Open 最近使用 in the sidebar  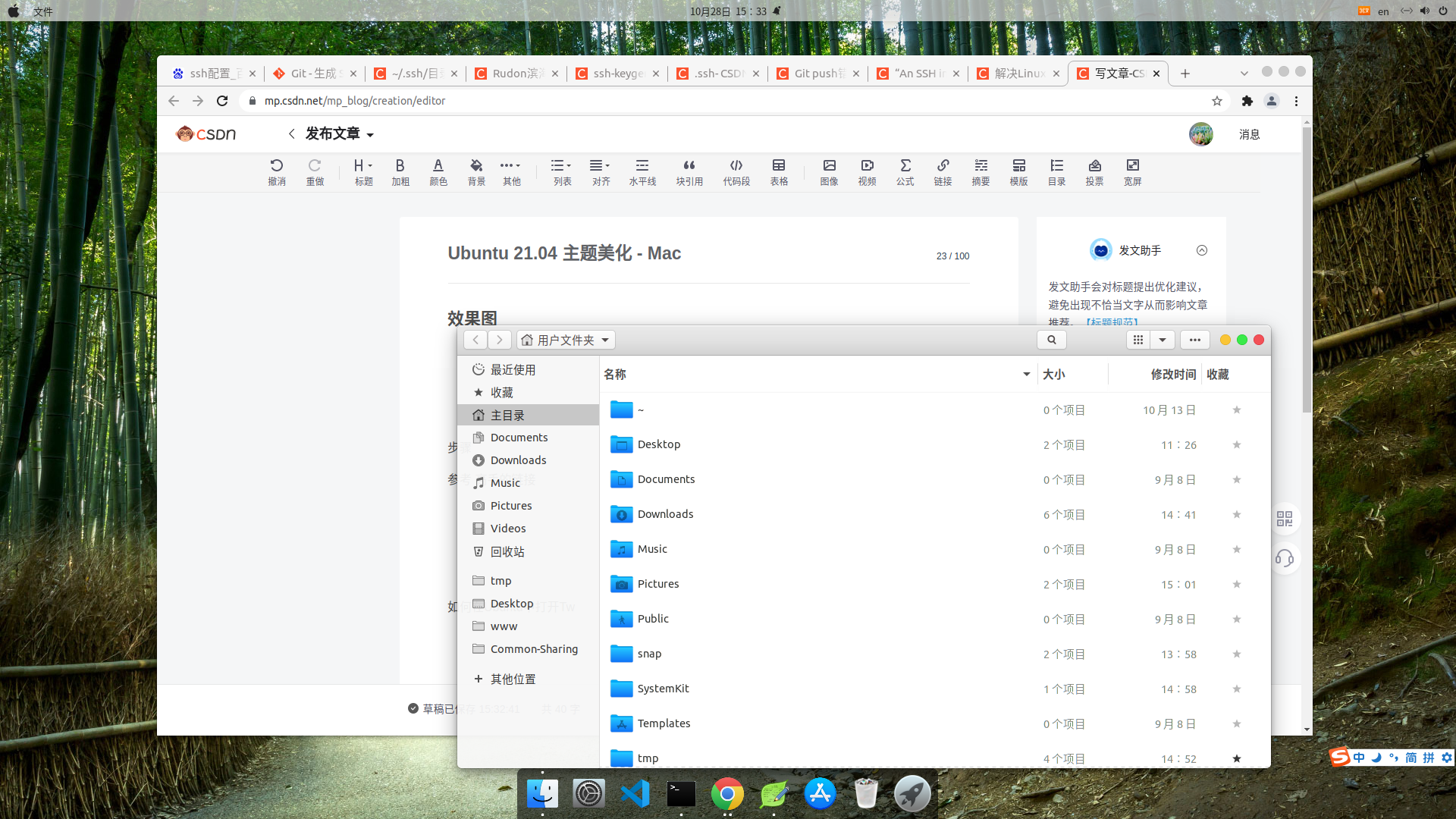click(529, 370)
